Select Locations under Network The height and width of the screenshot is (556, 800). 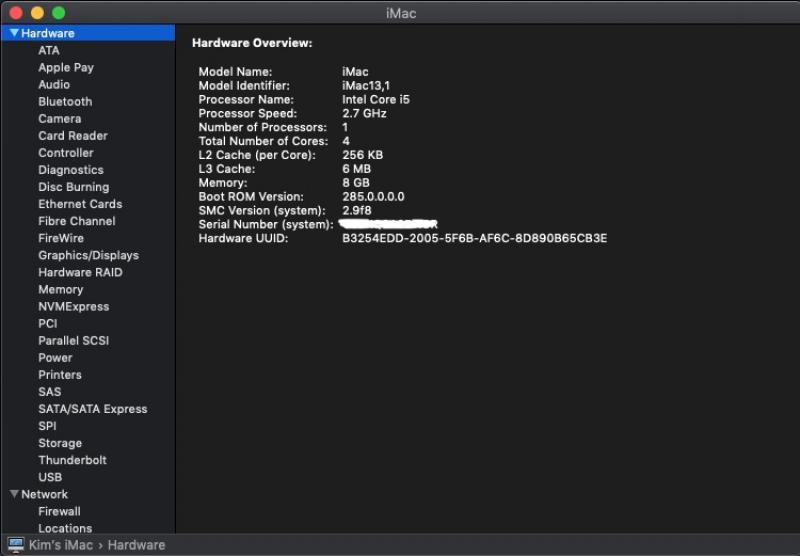[x=65, y=528]
